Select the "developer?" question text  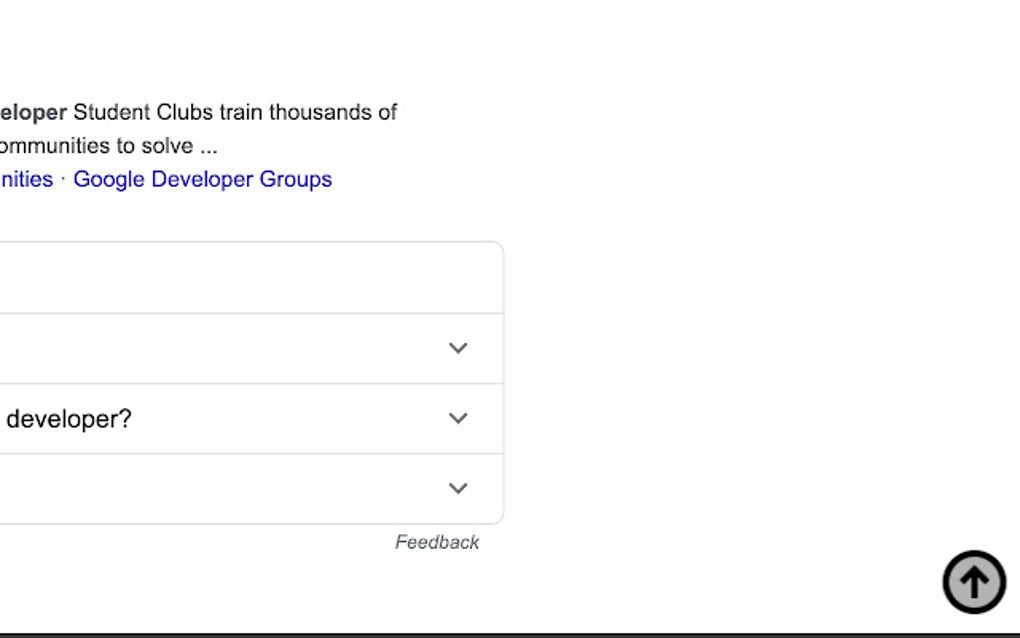coord(68,419)
